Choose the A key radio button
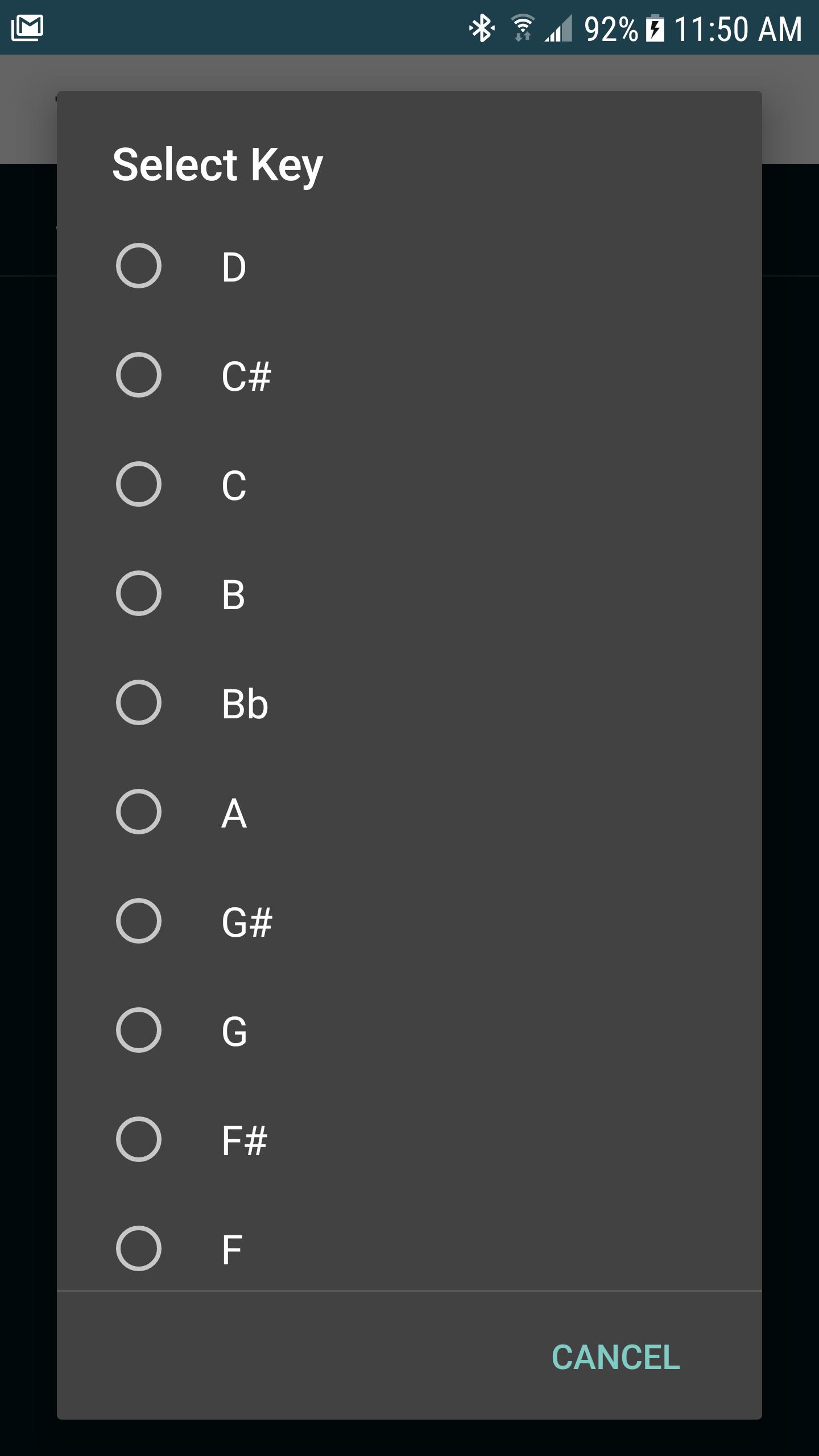Viewport: 819px width, 1456px height. (139, 812)
